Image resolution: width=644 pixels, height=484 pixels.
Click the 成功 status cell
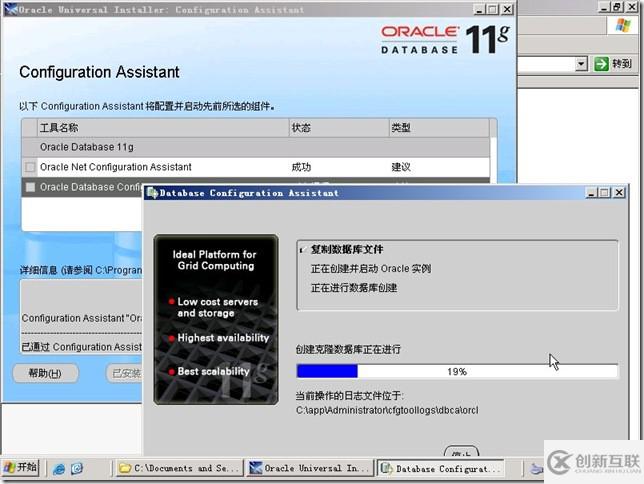coord(301,167)
